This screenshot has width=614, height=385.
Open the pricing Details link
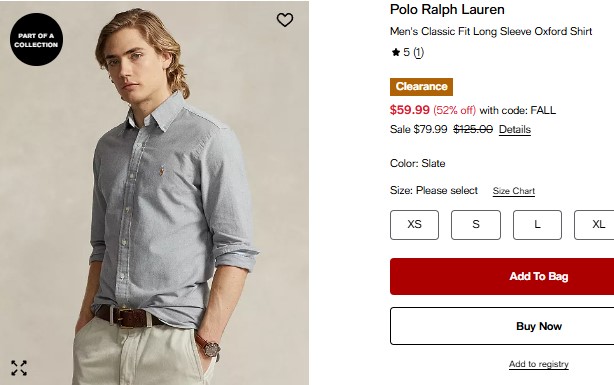pos(515,130)
